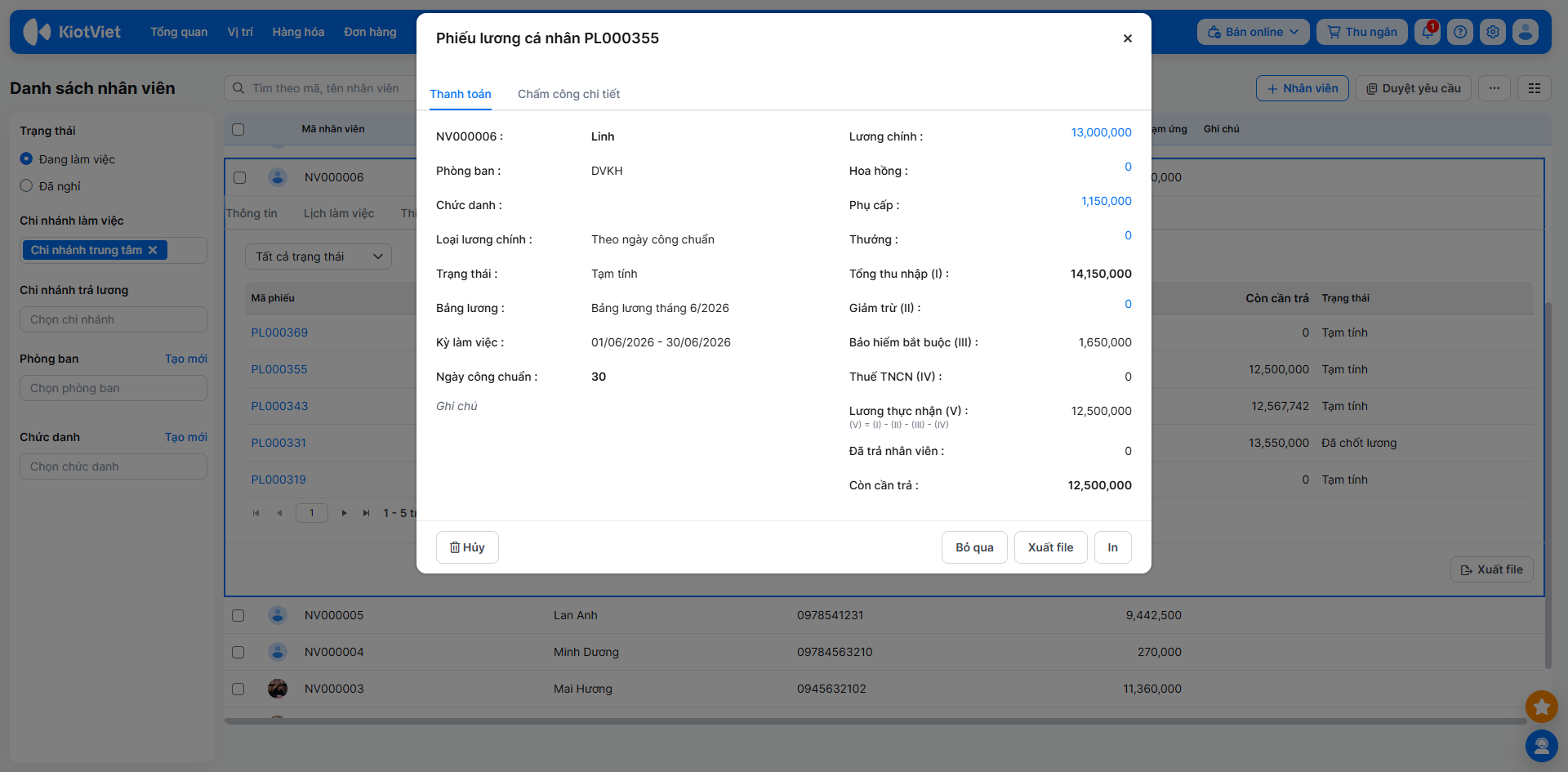This screenshot has width=1568, height=772.
Task: Check the NV000005 row checkbox
Action: 238,615
